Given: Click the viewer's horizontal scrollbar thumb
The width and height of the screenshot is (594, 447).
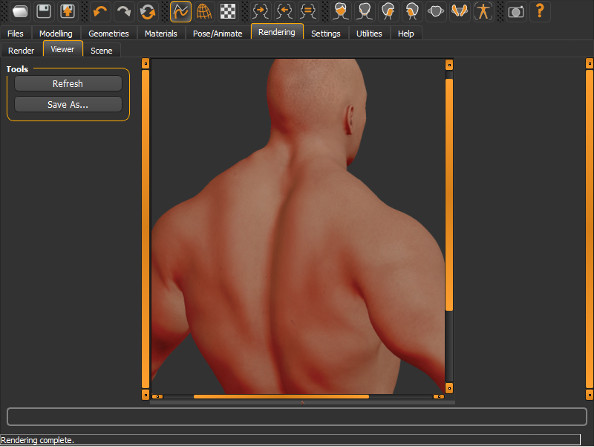Looking at the screenshot, I should [281, 397].
